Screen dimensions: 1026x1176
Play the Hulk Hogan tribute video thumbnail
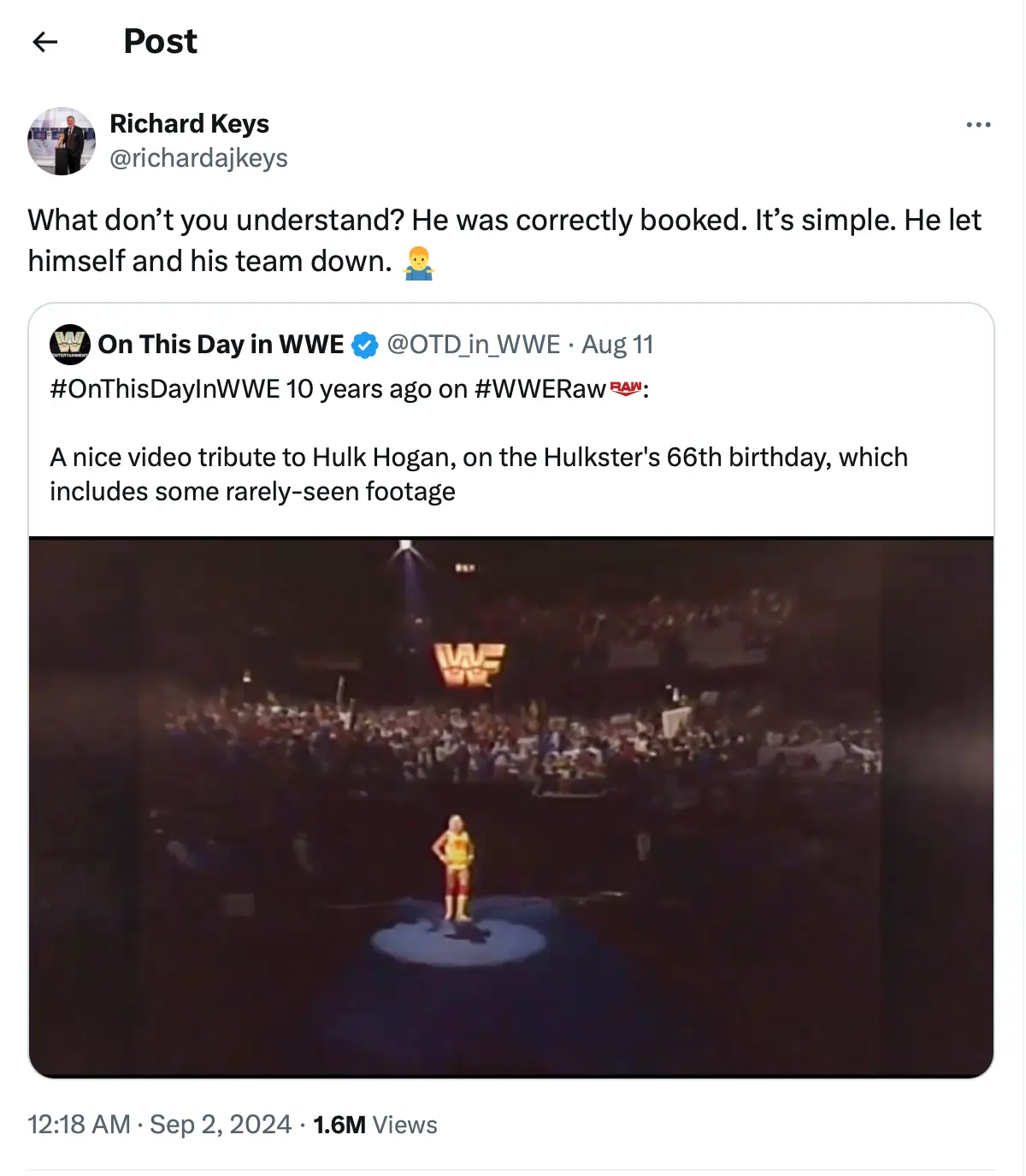[511, 807]
